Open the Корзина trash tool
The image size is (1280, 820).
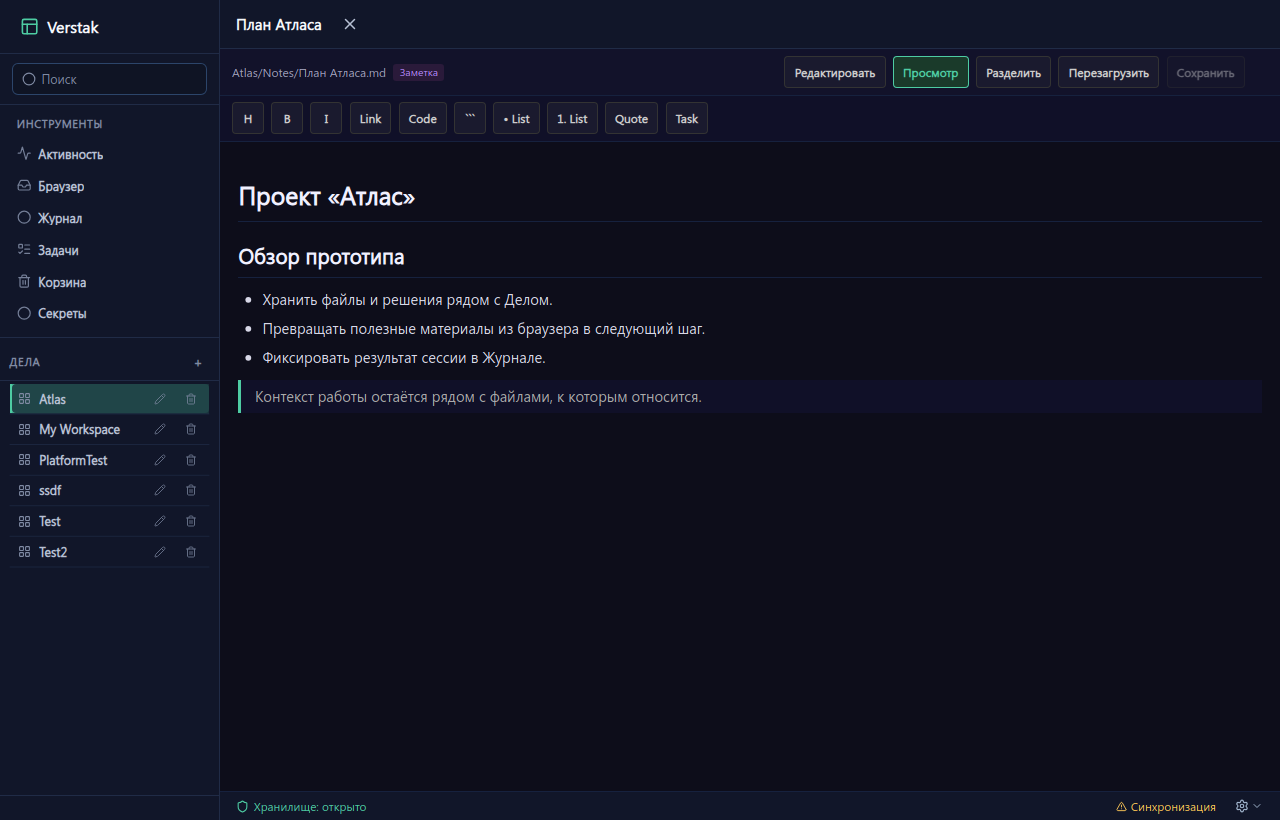109,282
